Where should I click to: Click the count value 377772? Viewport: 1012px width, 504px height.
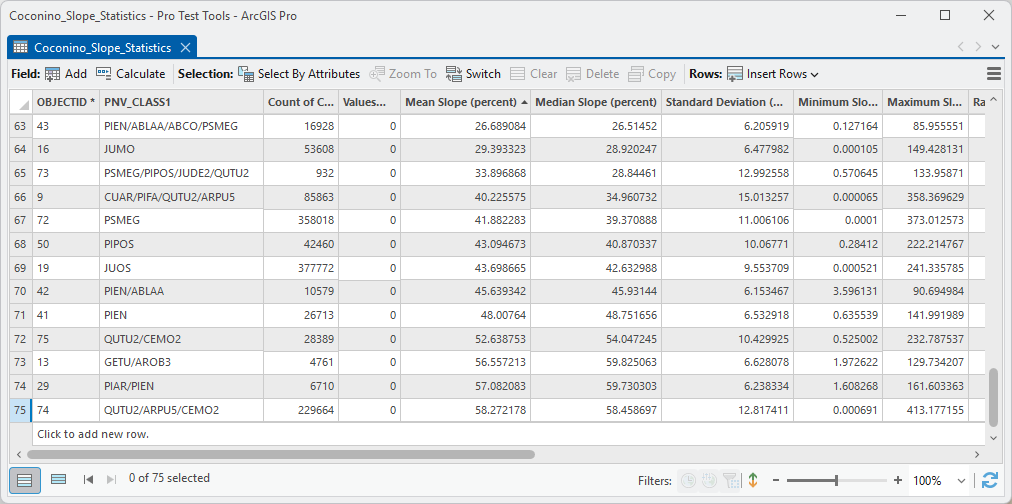(301, 268)
